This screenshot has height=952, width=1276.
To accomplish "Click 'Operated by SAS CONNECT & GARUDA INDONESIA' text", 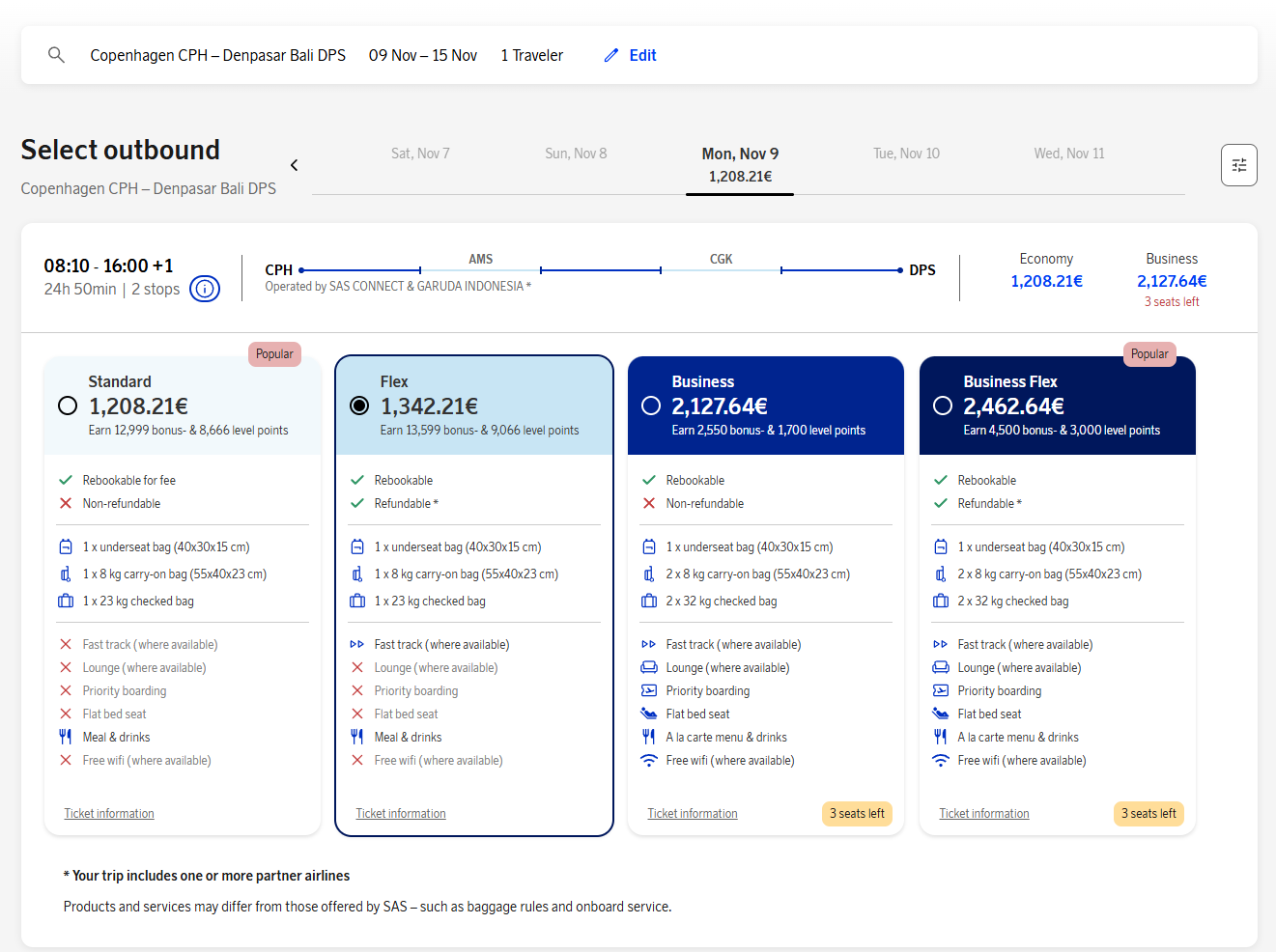I will [x=398, y=287].
